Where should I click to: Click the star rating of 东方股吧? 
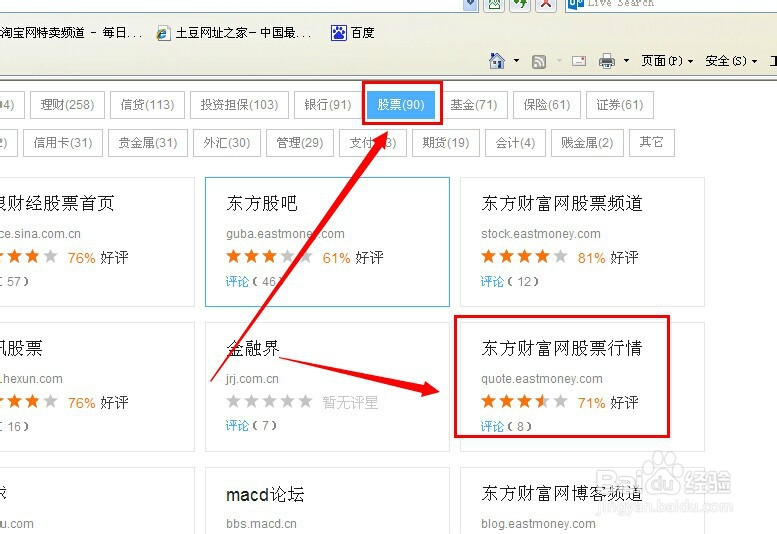(269, 257)
